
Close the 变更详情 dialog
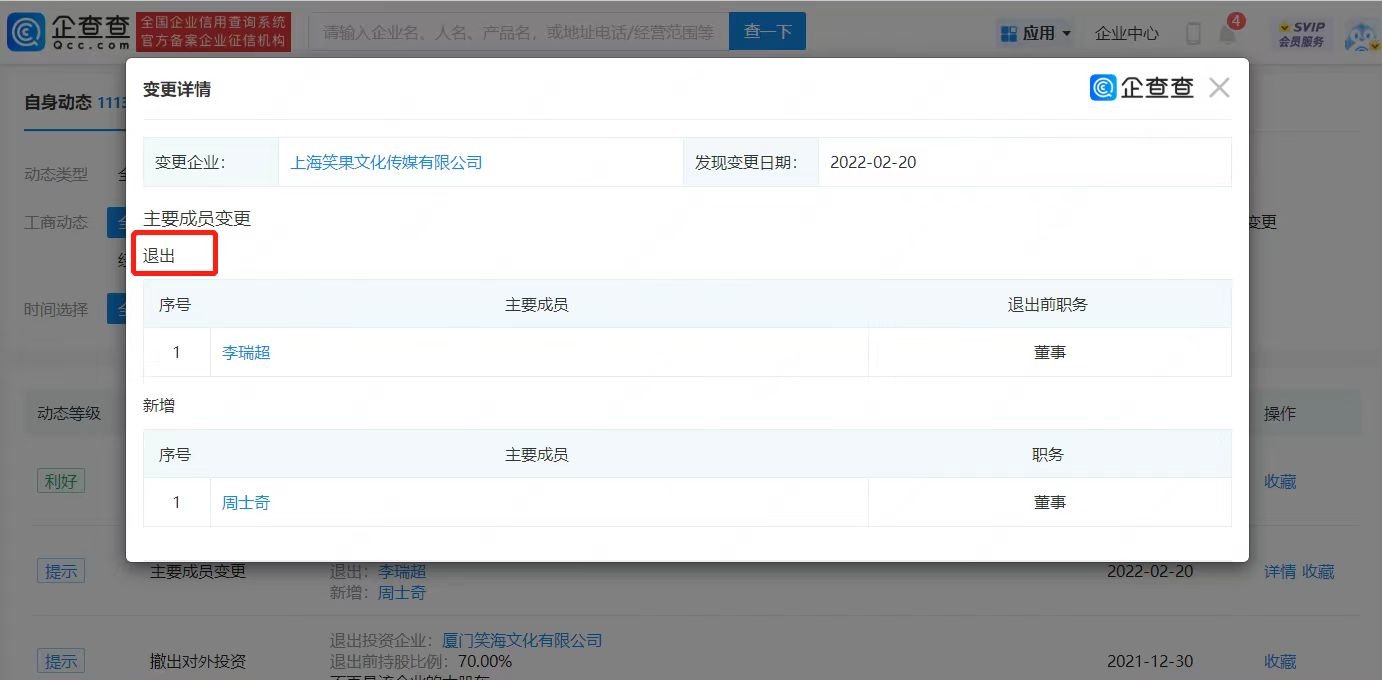[x=1219, y=88]
